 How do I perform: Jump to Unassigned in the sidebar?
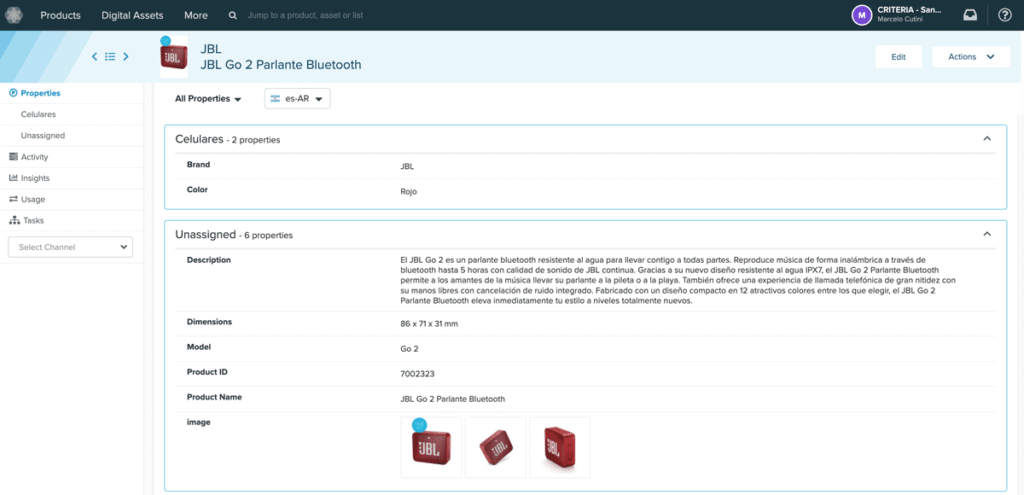(x=42, y=135)
